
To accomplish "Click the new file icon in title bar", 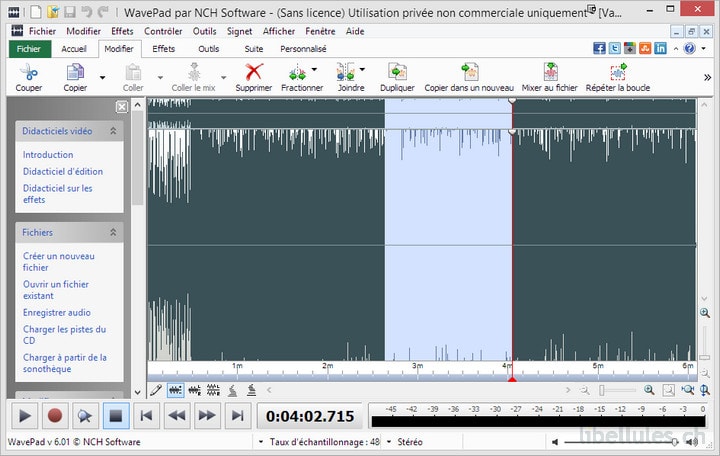I will tap(35, 11).
